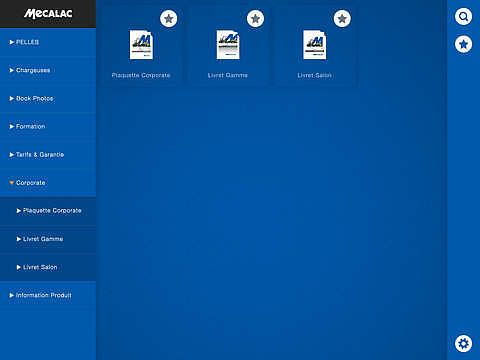Open the Formation menu item
Screen dimensions: 480x360
[48, 126]
